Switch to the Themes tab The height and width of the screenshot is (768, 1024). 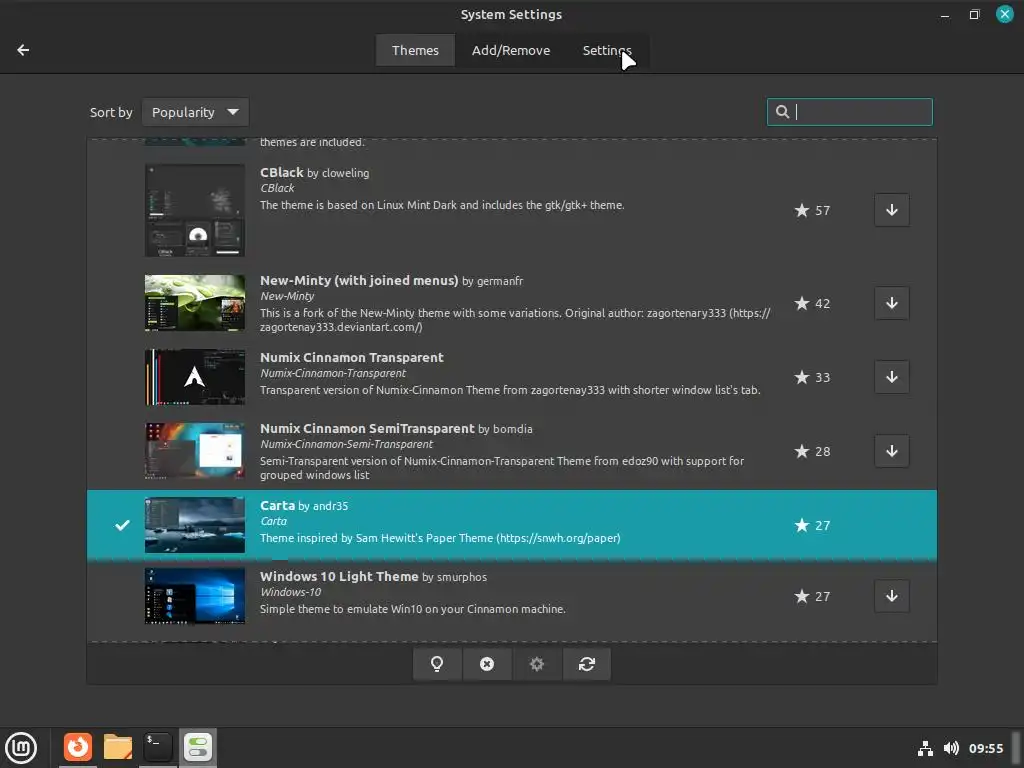coord(415,50)
